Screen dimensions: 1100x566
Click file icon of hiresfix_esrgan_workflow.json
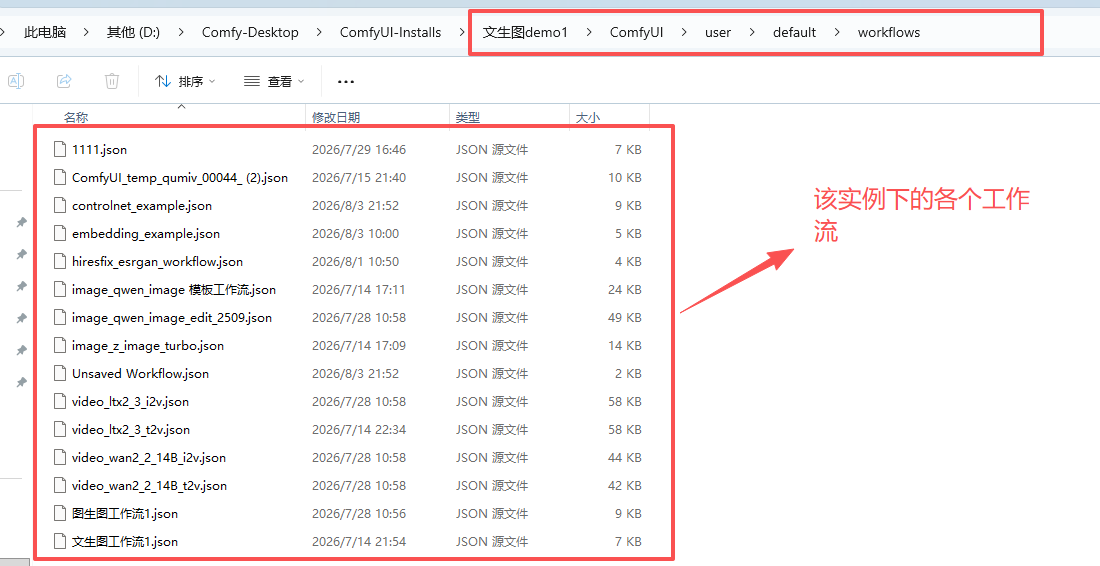point(60,262)
